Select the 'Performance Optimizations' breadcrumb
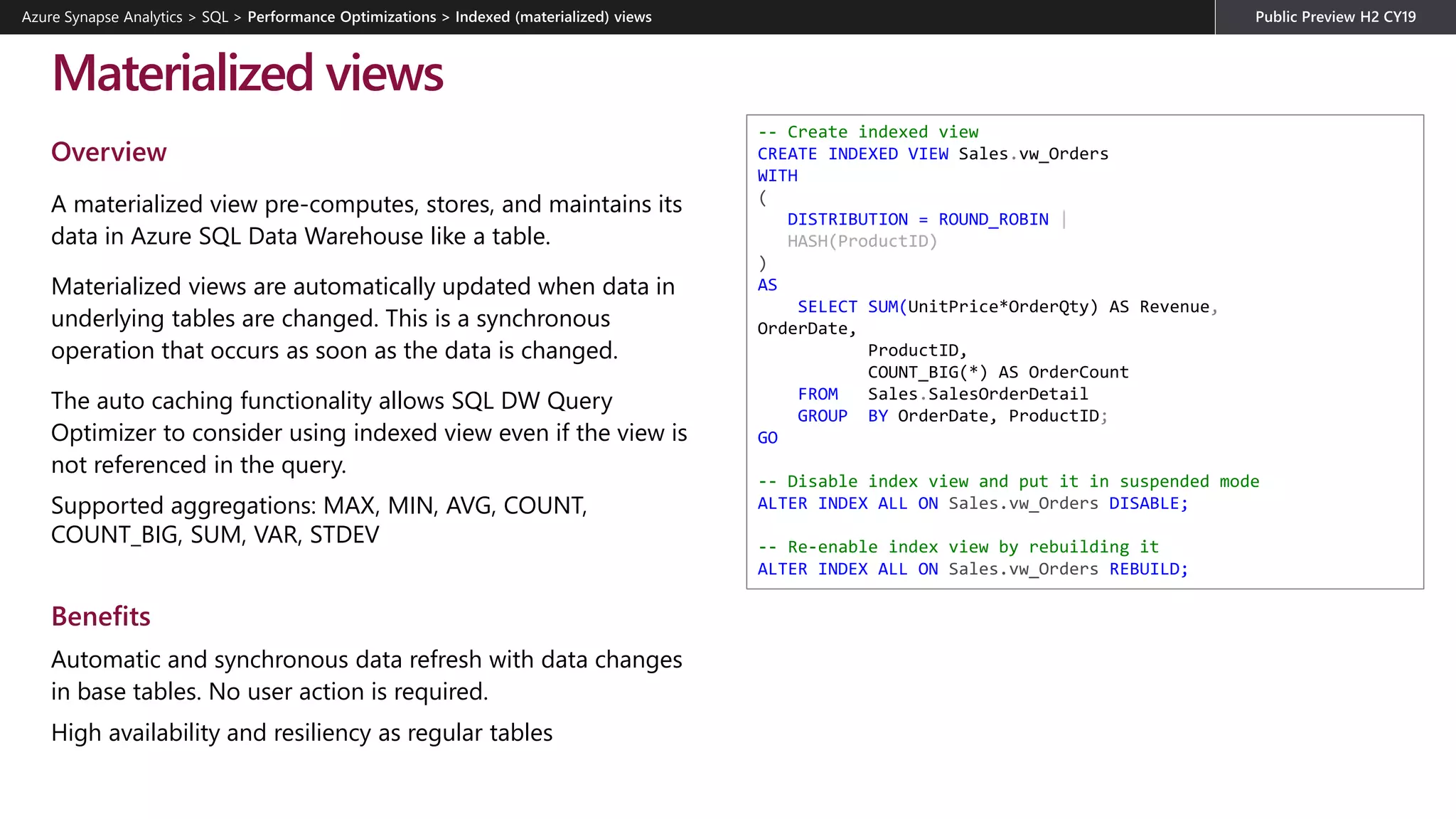 point(342,17)
